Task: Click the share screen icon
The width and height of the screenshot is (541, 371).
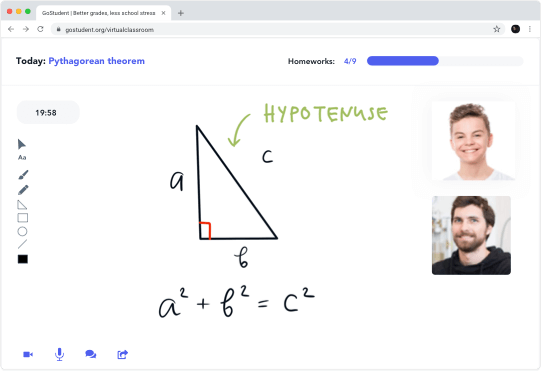Action: 122,354
